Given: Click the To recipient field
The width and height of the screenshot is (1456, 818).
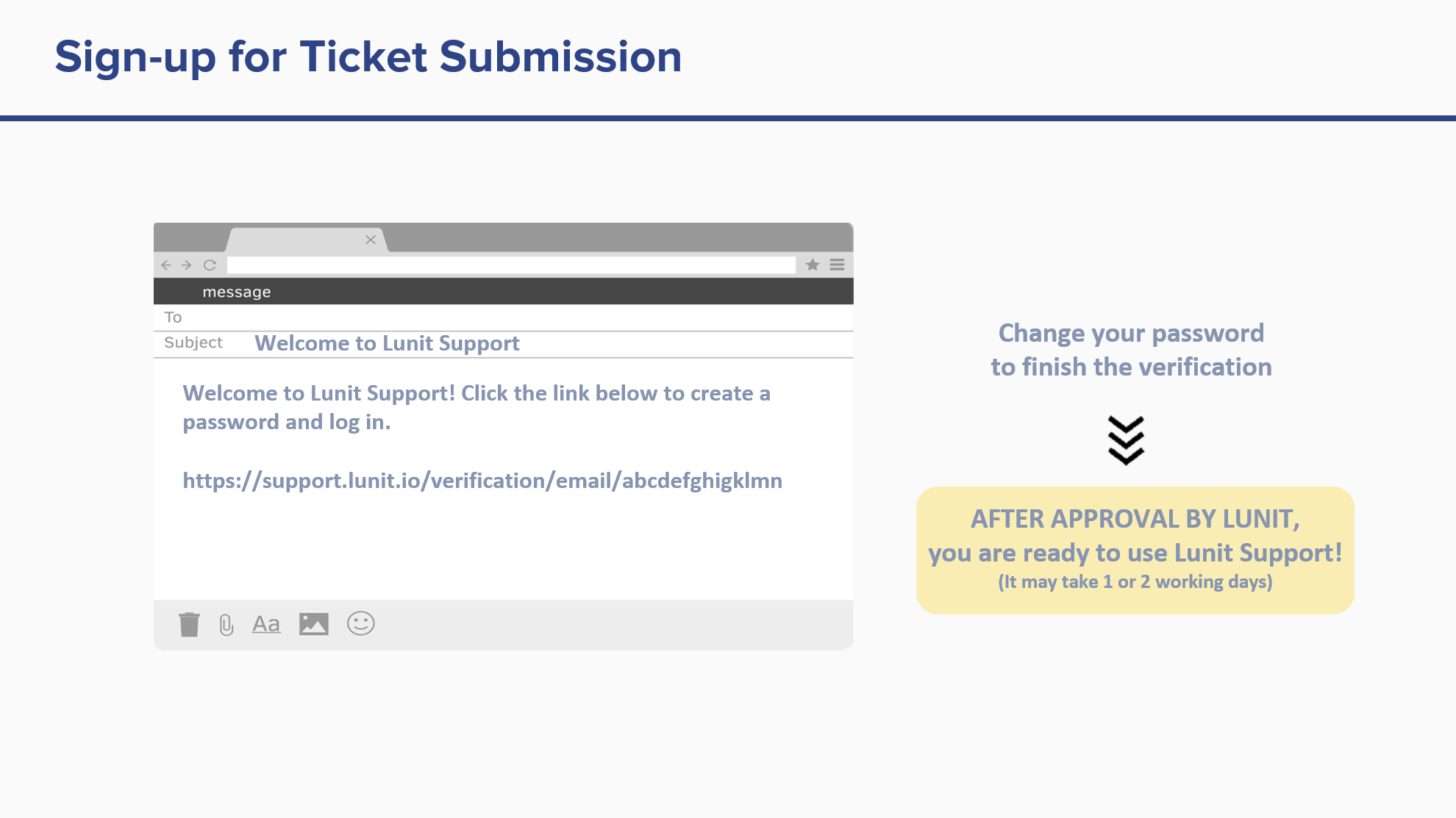Looking at the screenshot, I should coord(503,317).
